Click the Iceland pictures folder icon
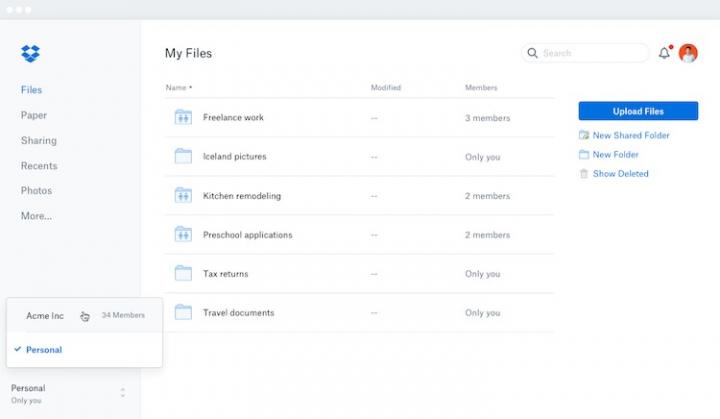This screenshot has width=720, height=419. 183,156
